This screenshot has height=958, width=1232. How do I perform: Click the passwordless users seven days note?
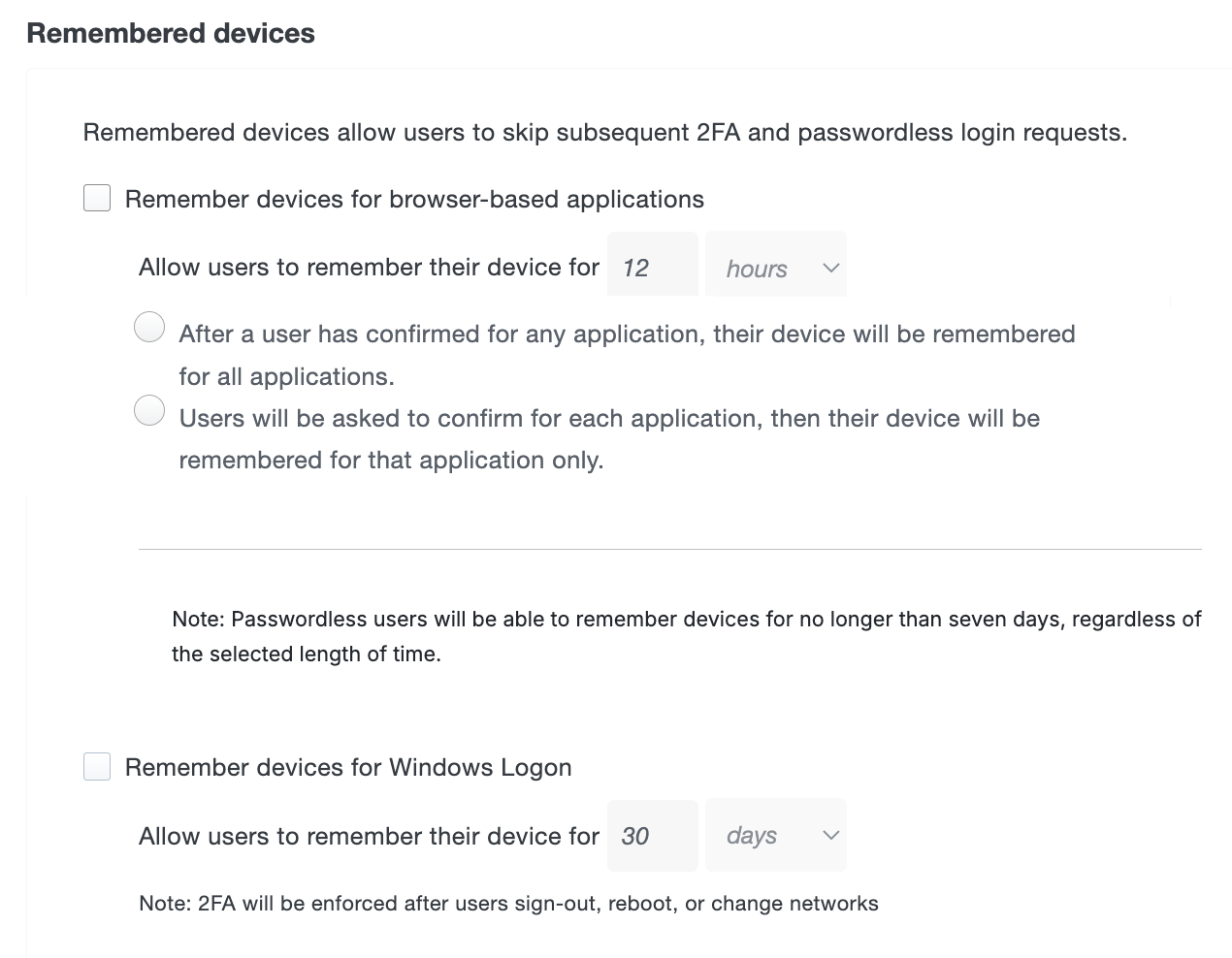click(685, 635)
